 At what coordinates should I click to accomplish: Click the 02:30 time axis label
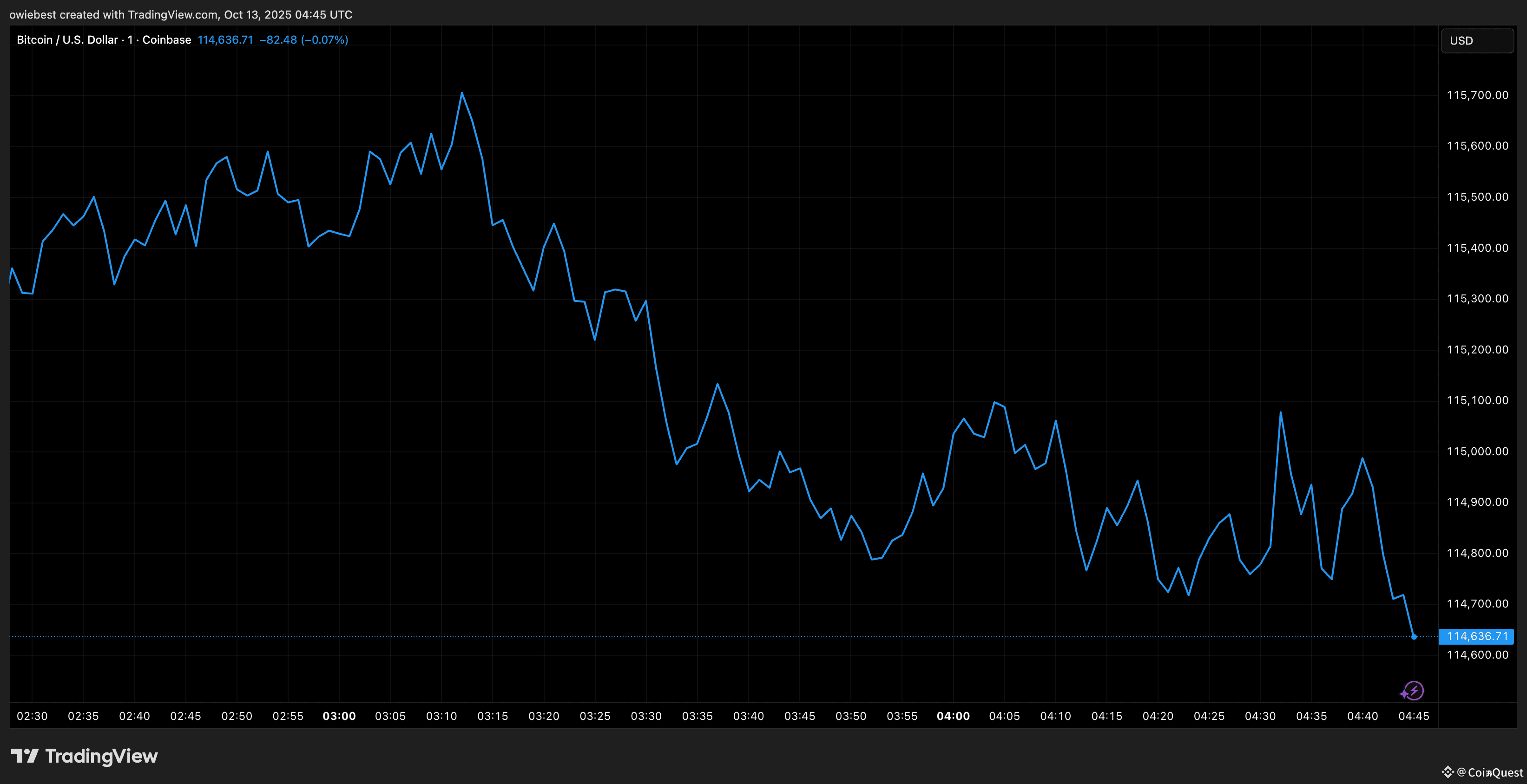[32, 716]
